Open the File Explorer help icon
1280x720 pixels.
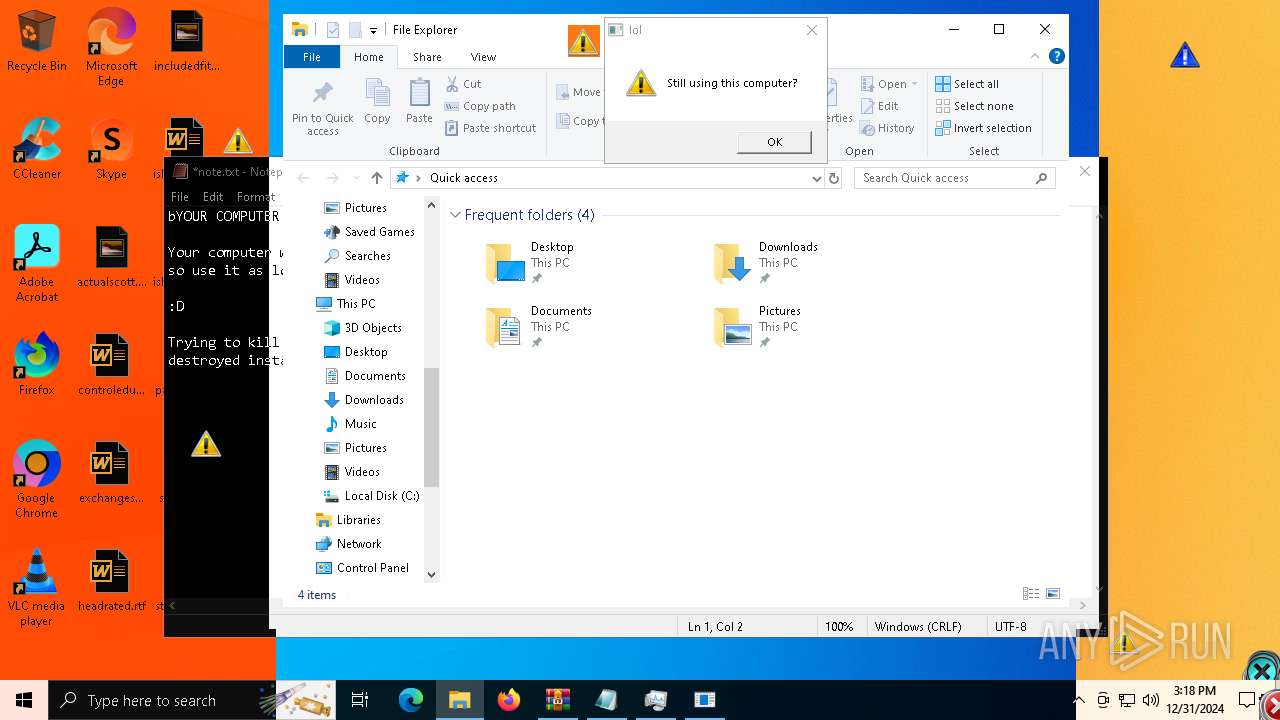(x=1056, y=57)
